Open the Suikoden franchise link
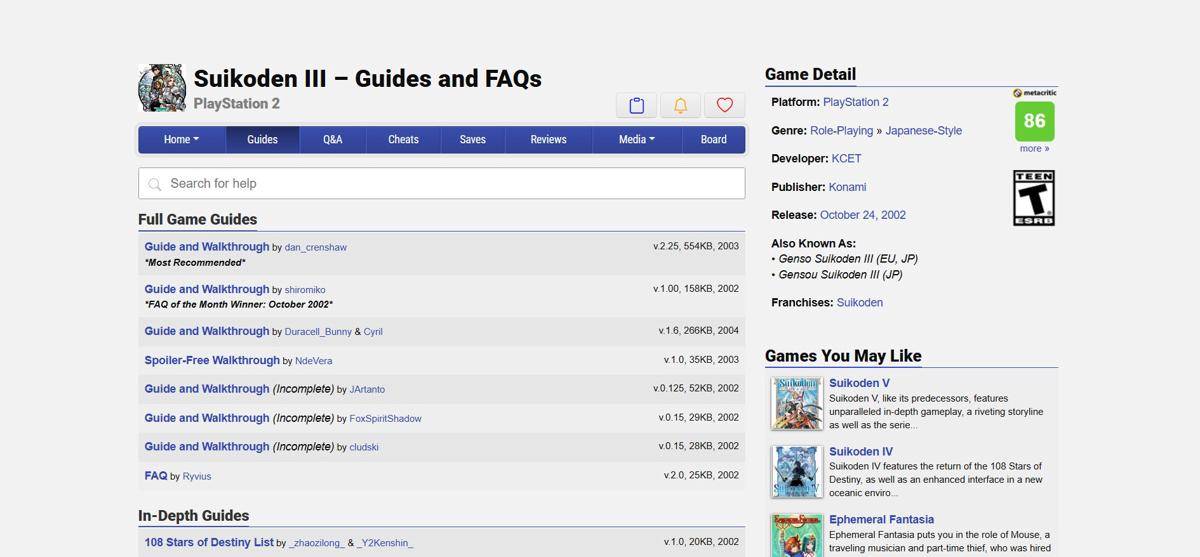Screen dimensions: 1200x557 pos(860,303)
